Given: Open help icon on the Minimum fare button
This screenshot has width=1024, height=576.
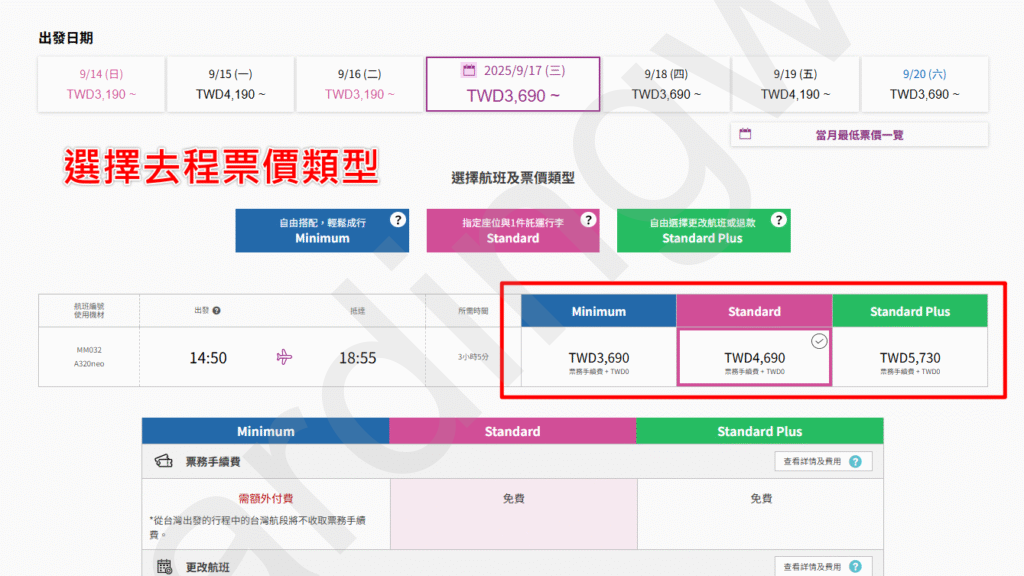Looking at the screenshot, I should [398, 220].
